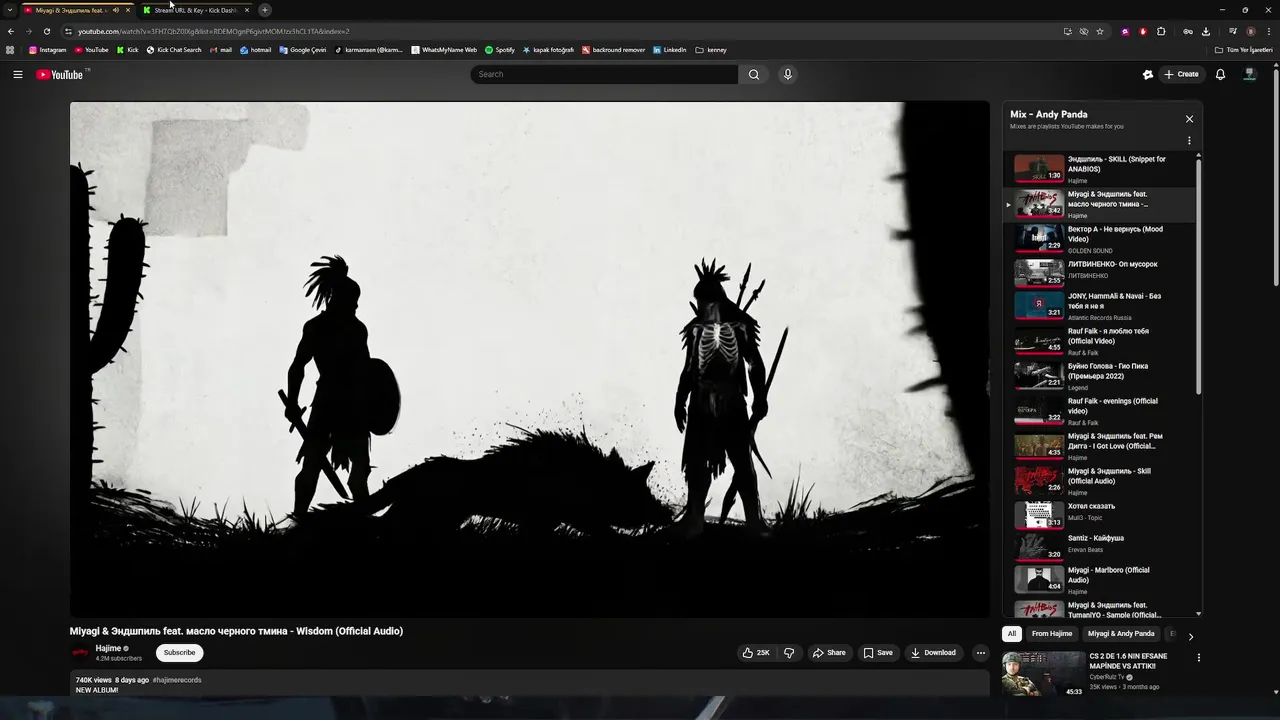Open the Google Çeviri bookmark
Viewport: 1280px width, 720px height.
click(303, 50)
